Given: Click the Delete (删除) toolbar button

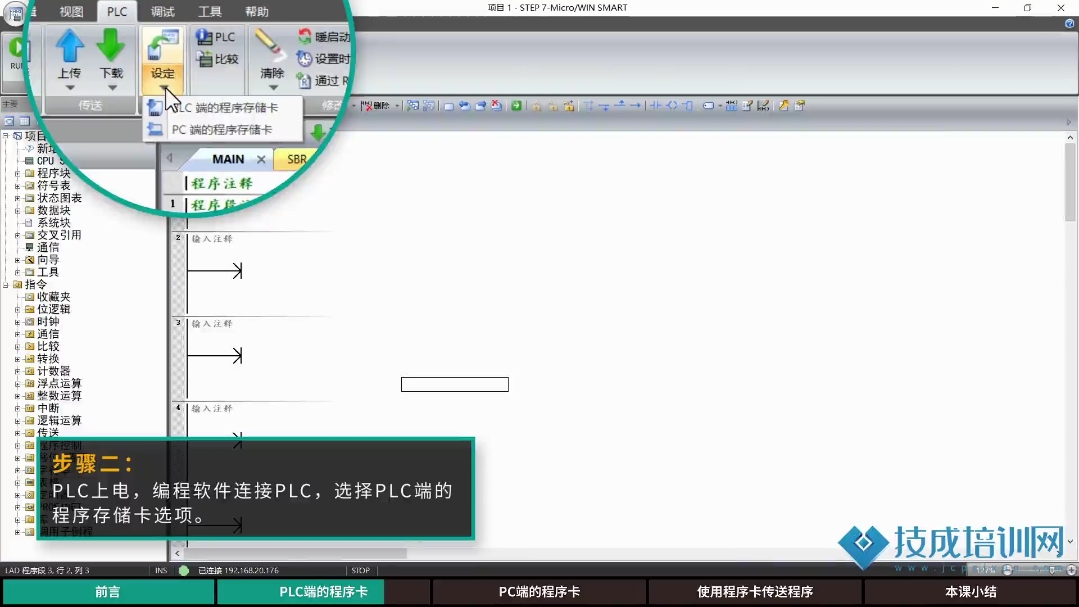Looking at the screenshot, I should pos(376,105).
